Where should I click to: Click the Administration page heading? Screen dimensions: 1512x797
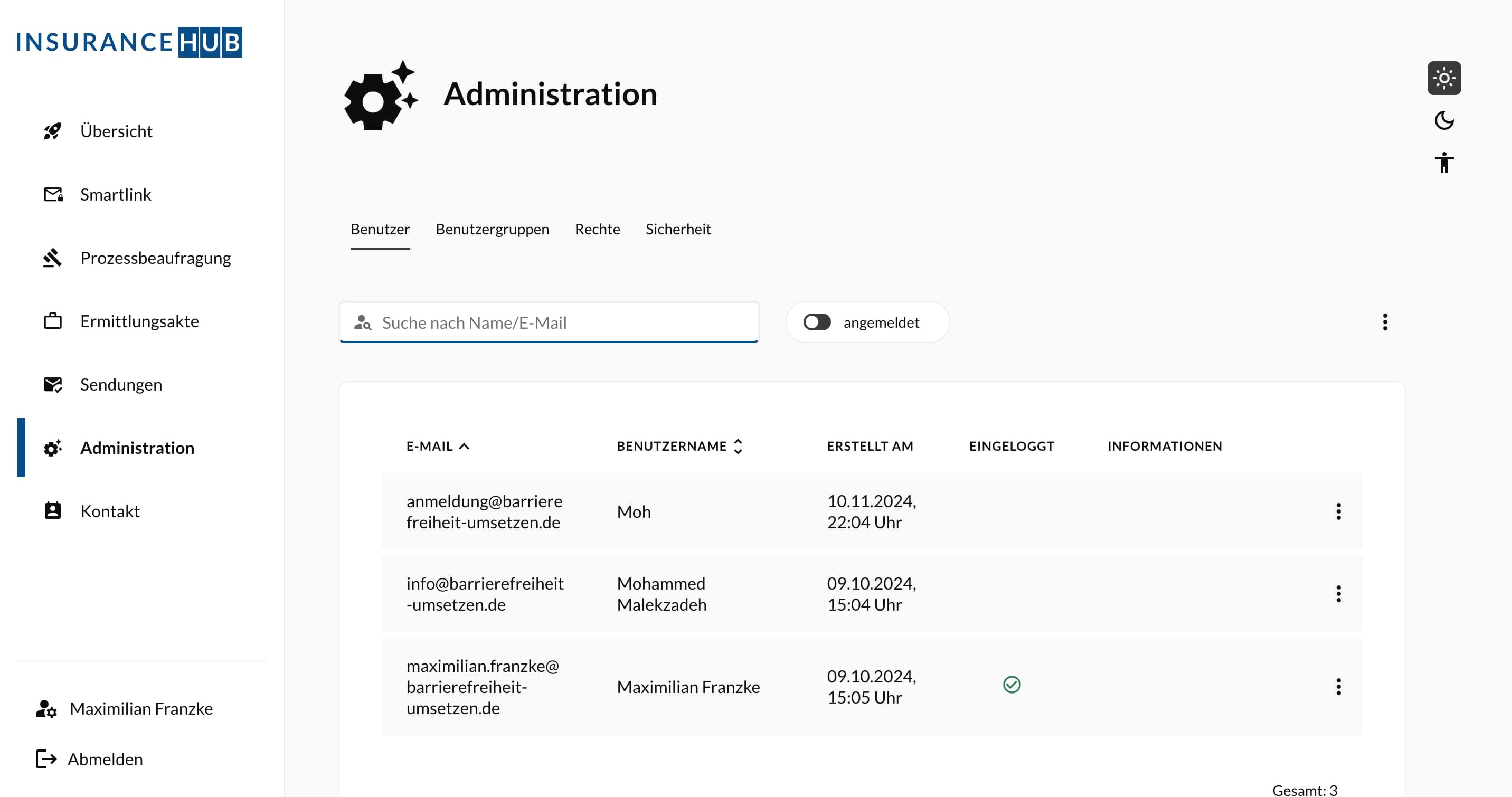550,94
